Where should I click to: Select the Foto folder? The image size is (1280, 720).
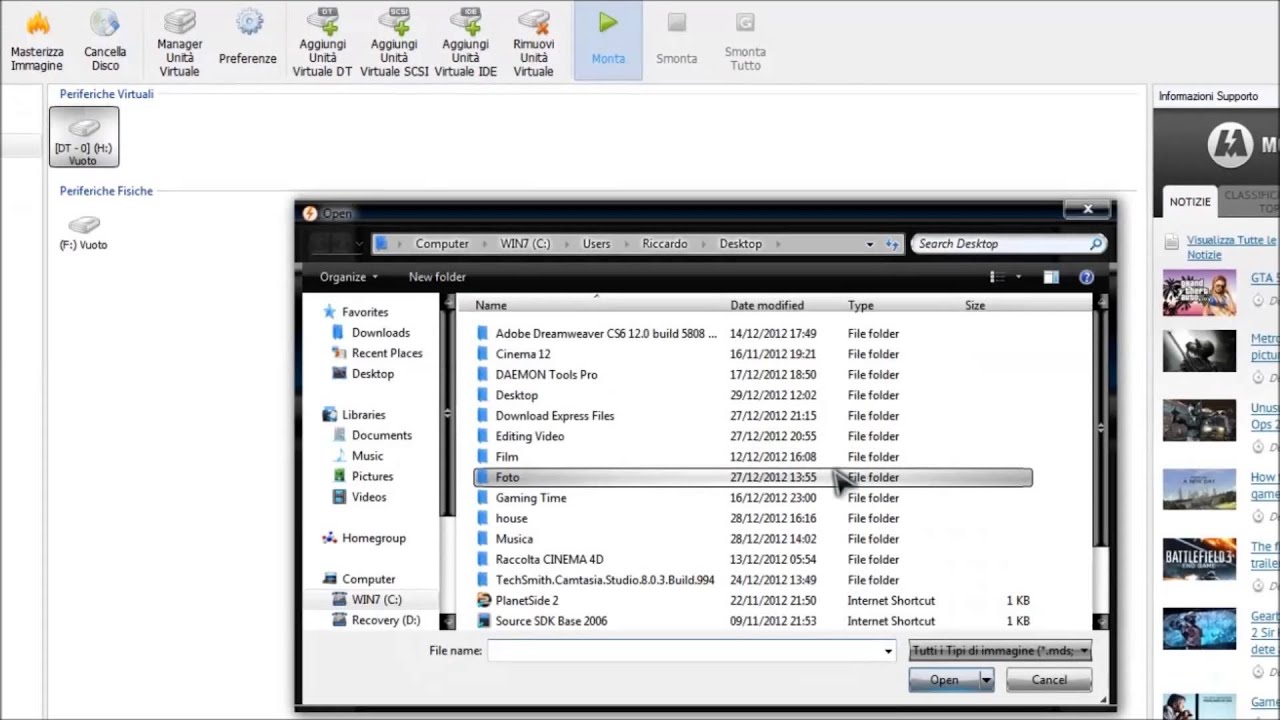click(753, 477)
